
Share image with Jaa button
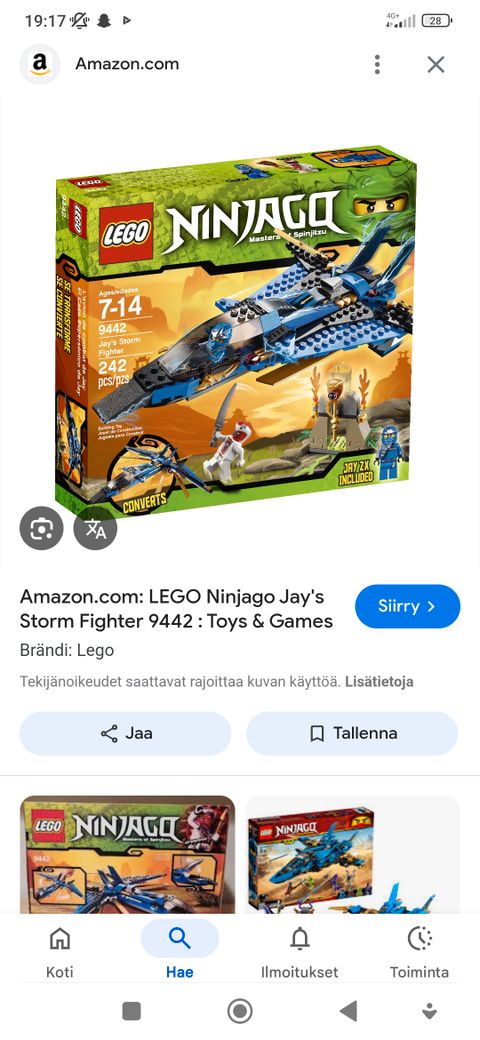(x=125, y=734)
